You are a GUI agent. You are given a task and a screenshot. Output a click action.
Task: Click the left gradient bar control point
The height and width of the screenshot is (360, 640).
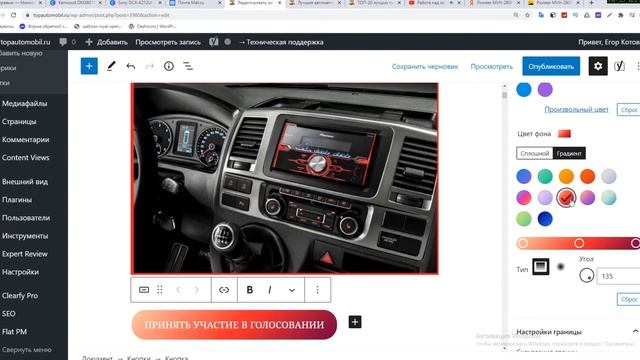pos(522,243)
